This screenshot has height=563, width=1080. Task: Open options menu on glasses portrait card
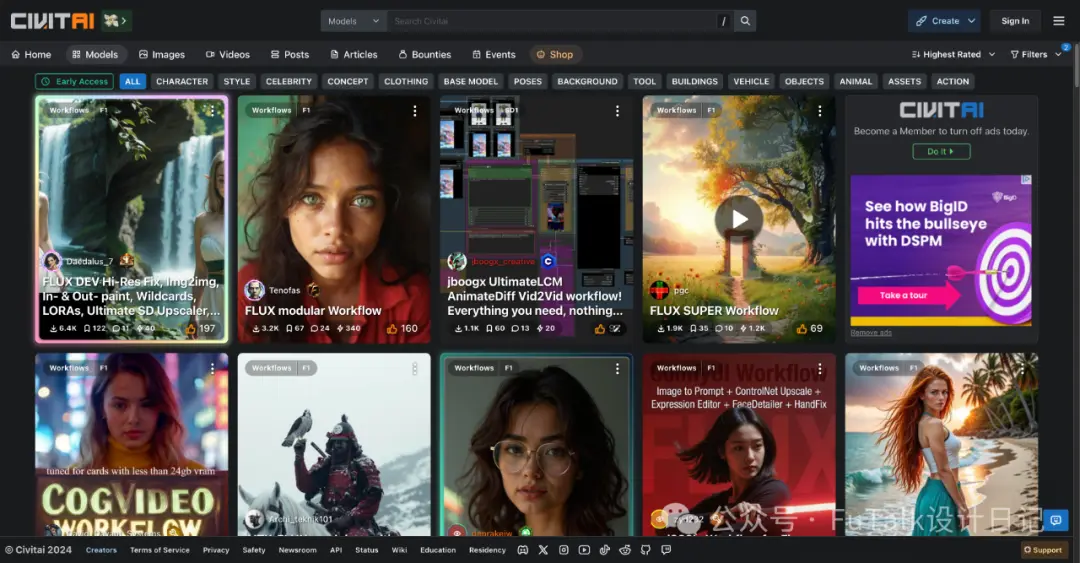[x=617, y=369]
